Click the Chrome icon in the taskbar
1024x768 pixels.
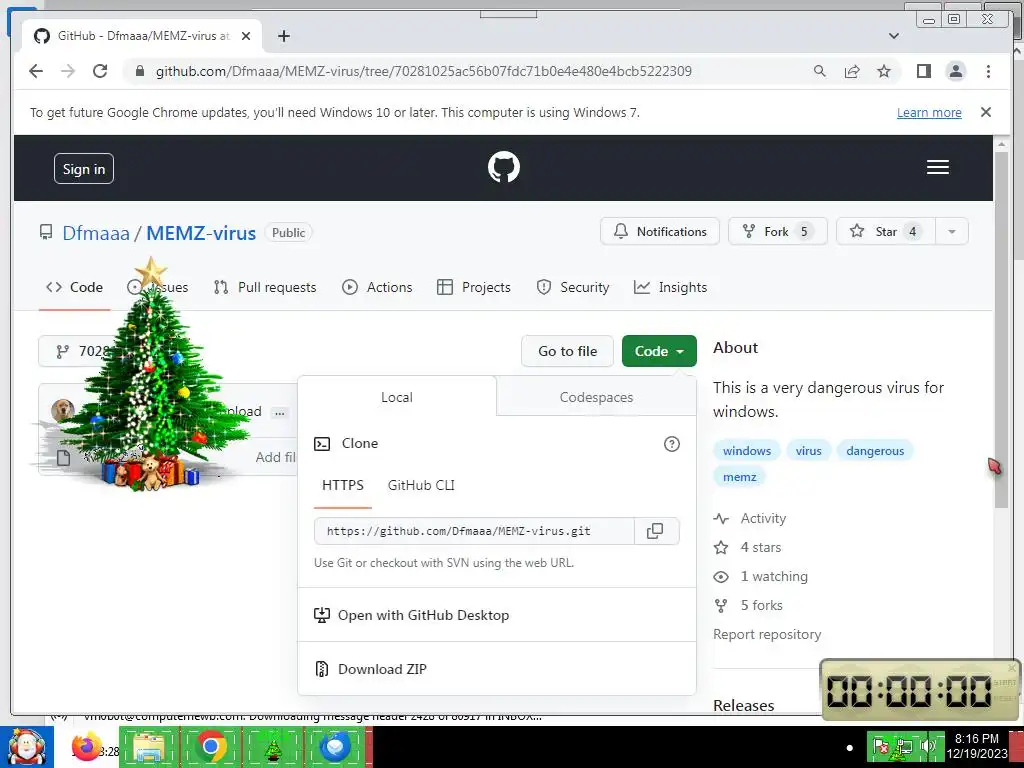point(211,746)
